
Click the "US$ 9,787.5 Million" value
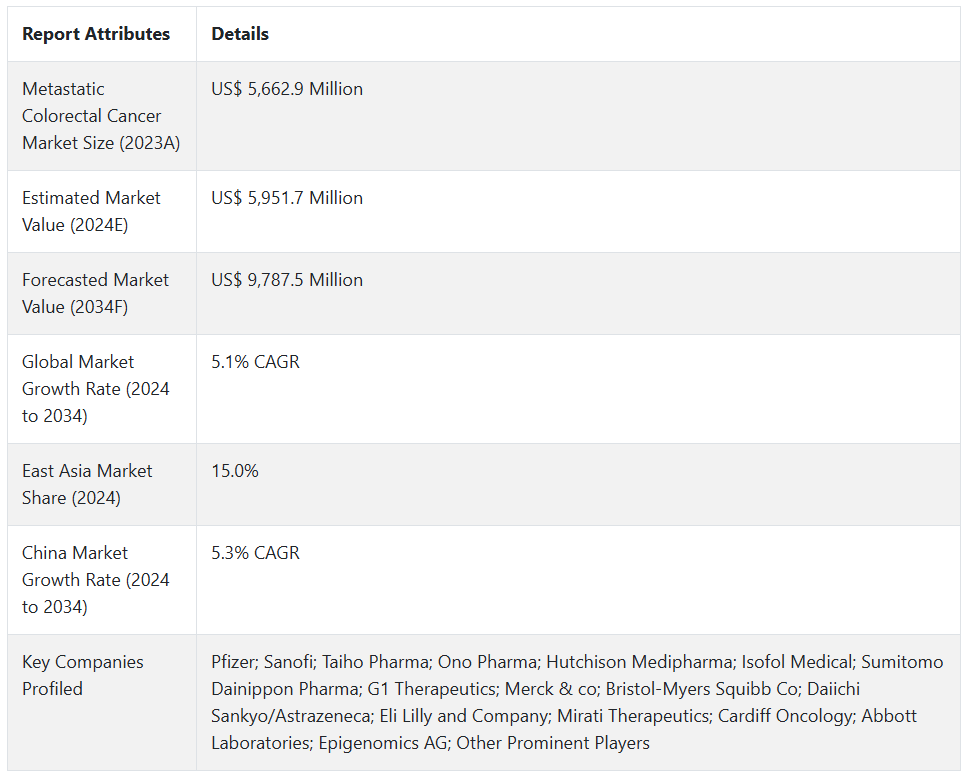coord(287,280)
